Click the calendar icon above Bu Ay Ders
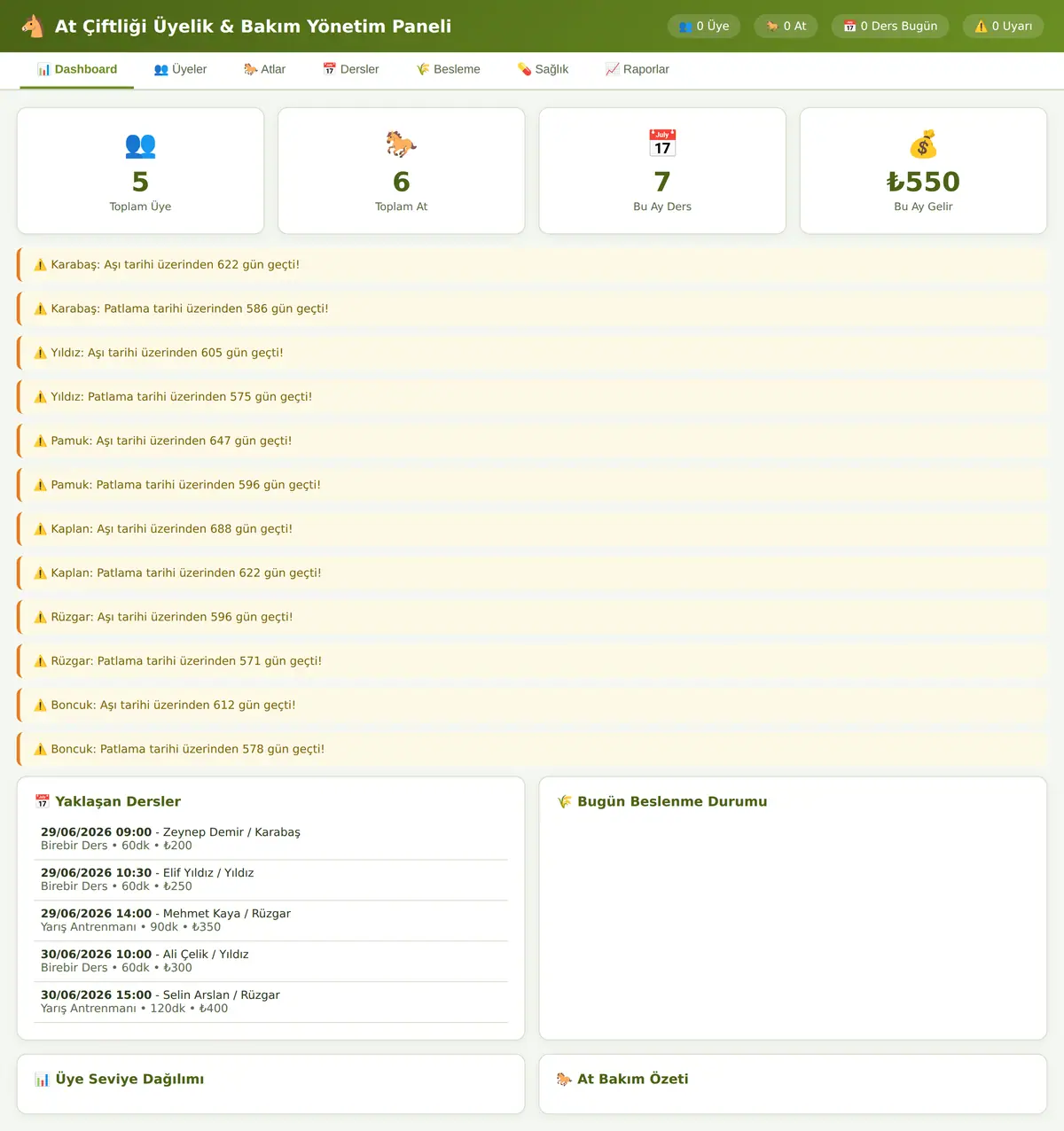The width and height of the screenshot is (1064, 1131). coord(662,144)
